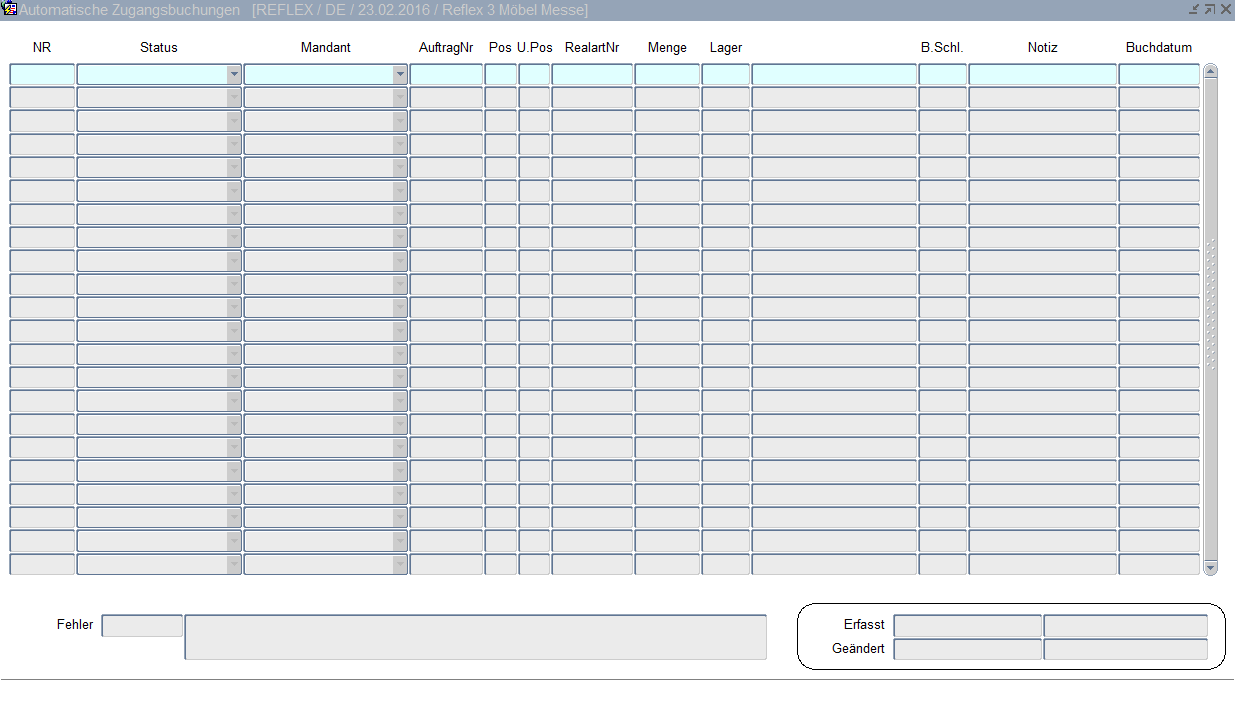
Task: Click the small Fehler code field
Action: tap(142, 625)
